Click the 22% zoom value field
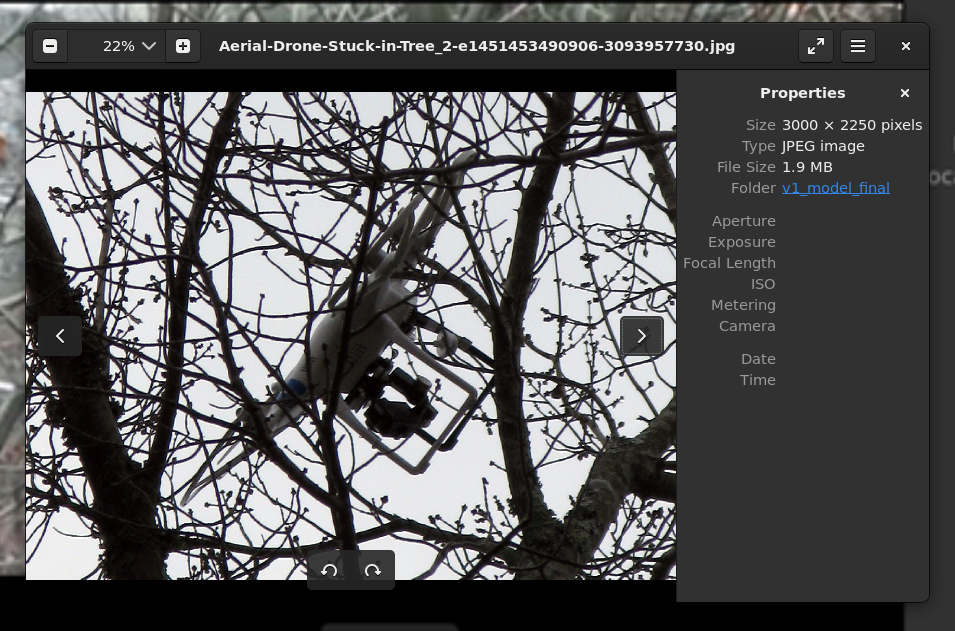 tap(117, 46)
